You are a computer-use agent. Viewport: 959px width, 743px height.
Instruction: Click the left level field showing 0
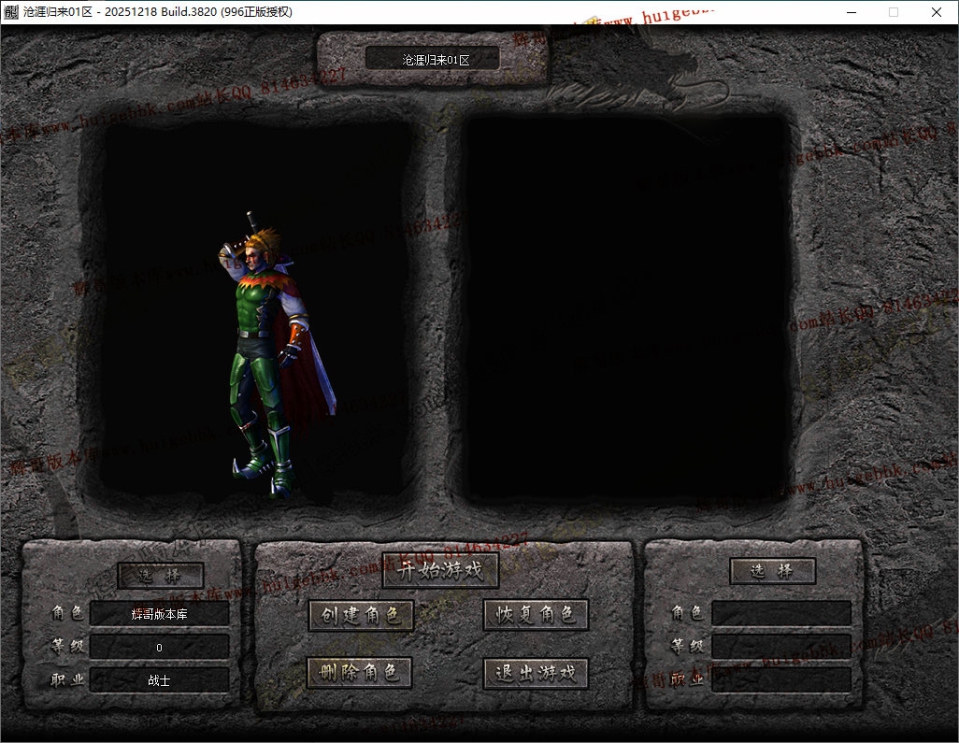160,647
